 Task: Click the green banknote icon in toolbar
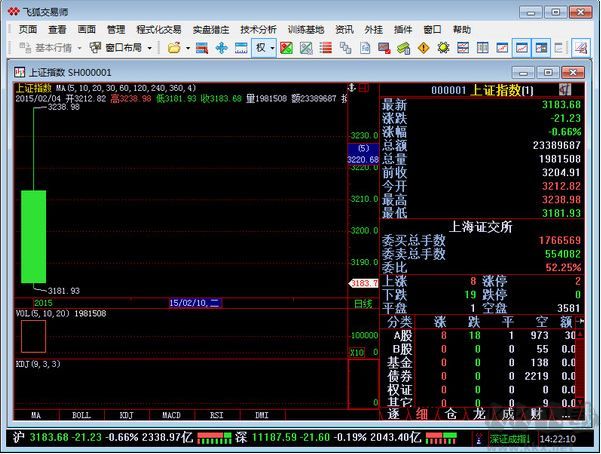(x=403, y=48)
